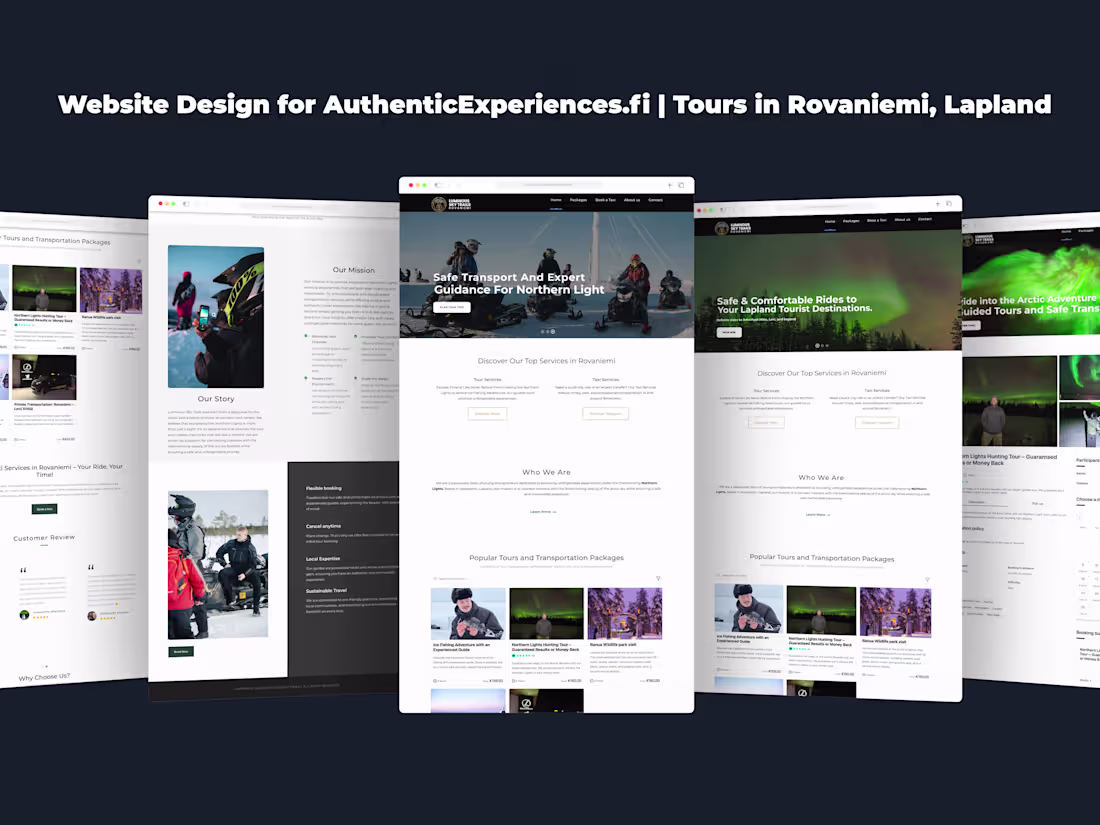Open ice fishing thumbnail in aurora-hero window

pyautogui.click(x=749, y=608)
